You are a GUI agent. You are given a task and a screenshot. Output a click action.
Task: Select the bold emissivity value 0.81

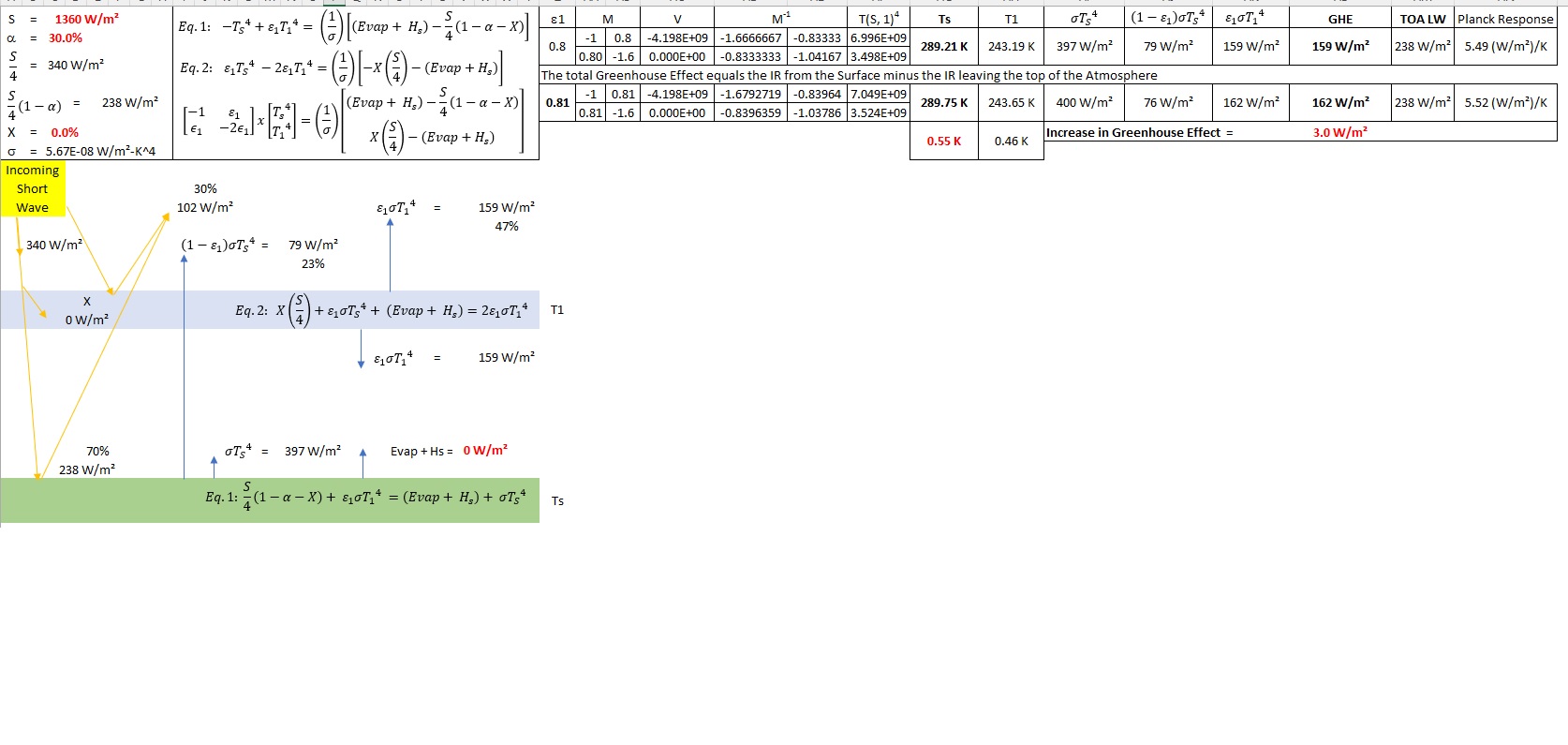[x=557, y=102]
